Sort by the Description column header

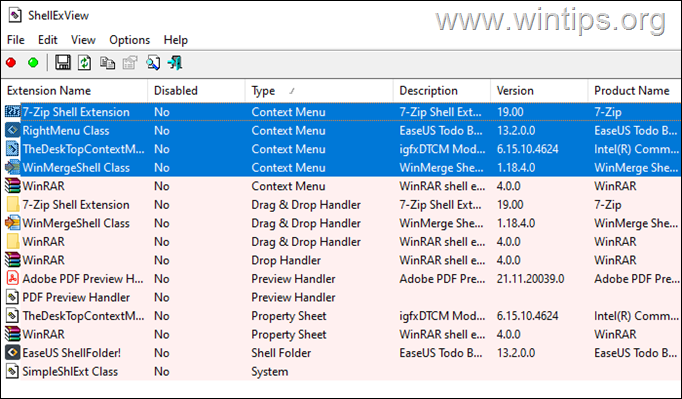pos(442,91)
